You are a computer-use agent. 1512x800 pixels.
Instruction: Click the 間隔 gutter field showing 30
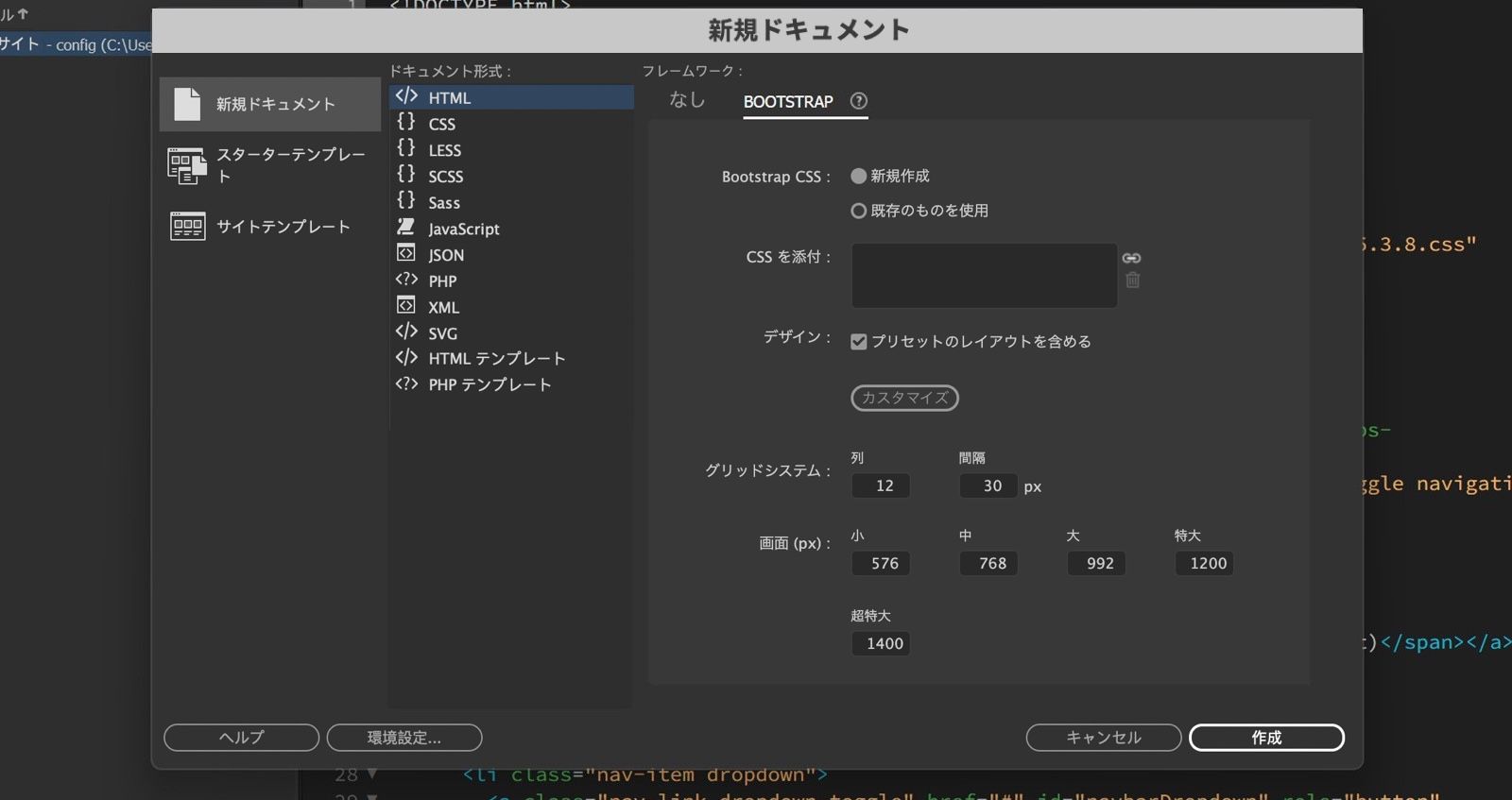[988, 485]
